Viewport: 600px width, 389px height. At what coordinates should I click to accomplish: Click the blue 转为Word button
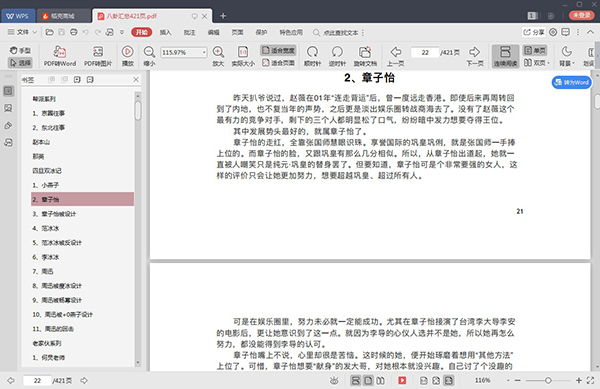(x=572, y=82)
